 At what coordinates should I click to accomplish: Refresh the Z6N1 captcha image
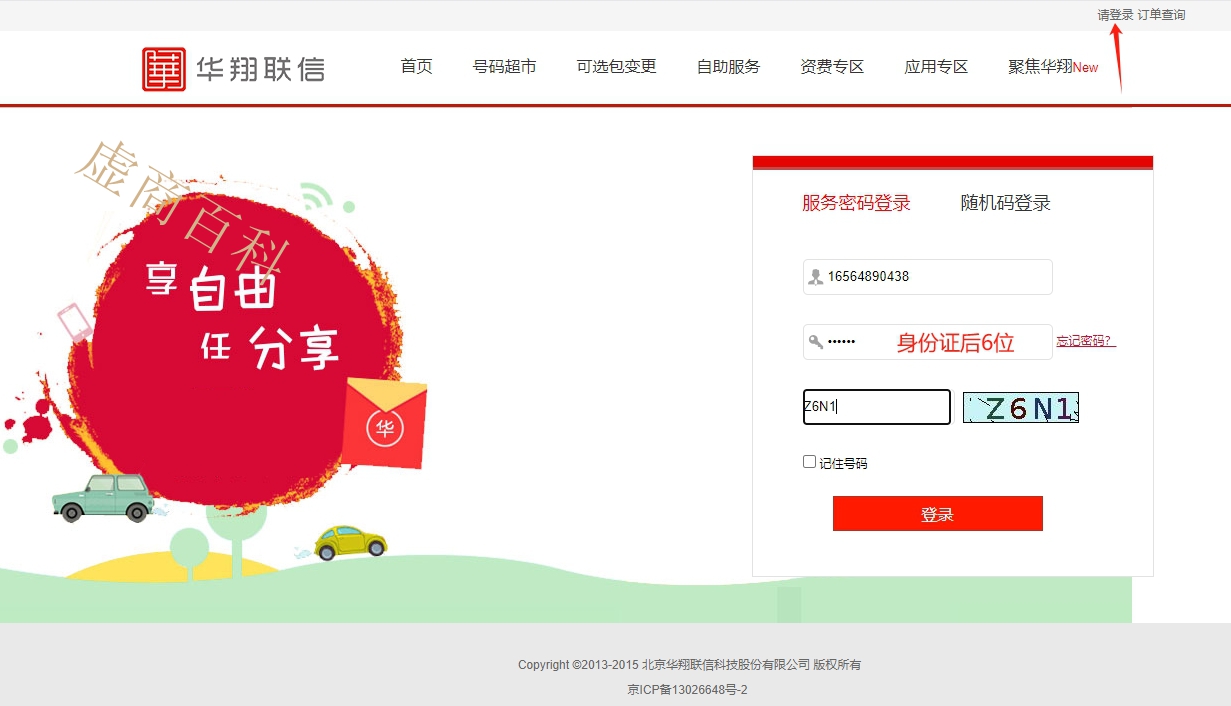click(1021, 407)
